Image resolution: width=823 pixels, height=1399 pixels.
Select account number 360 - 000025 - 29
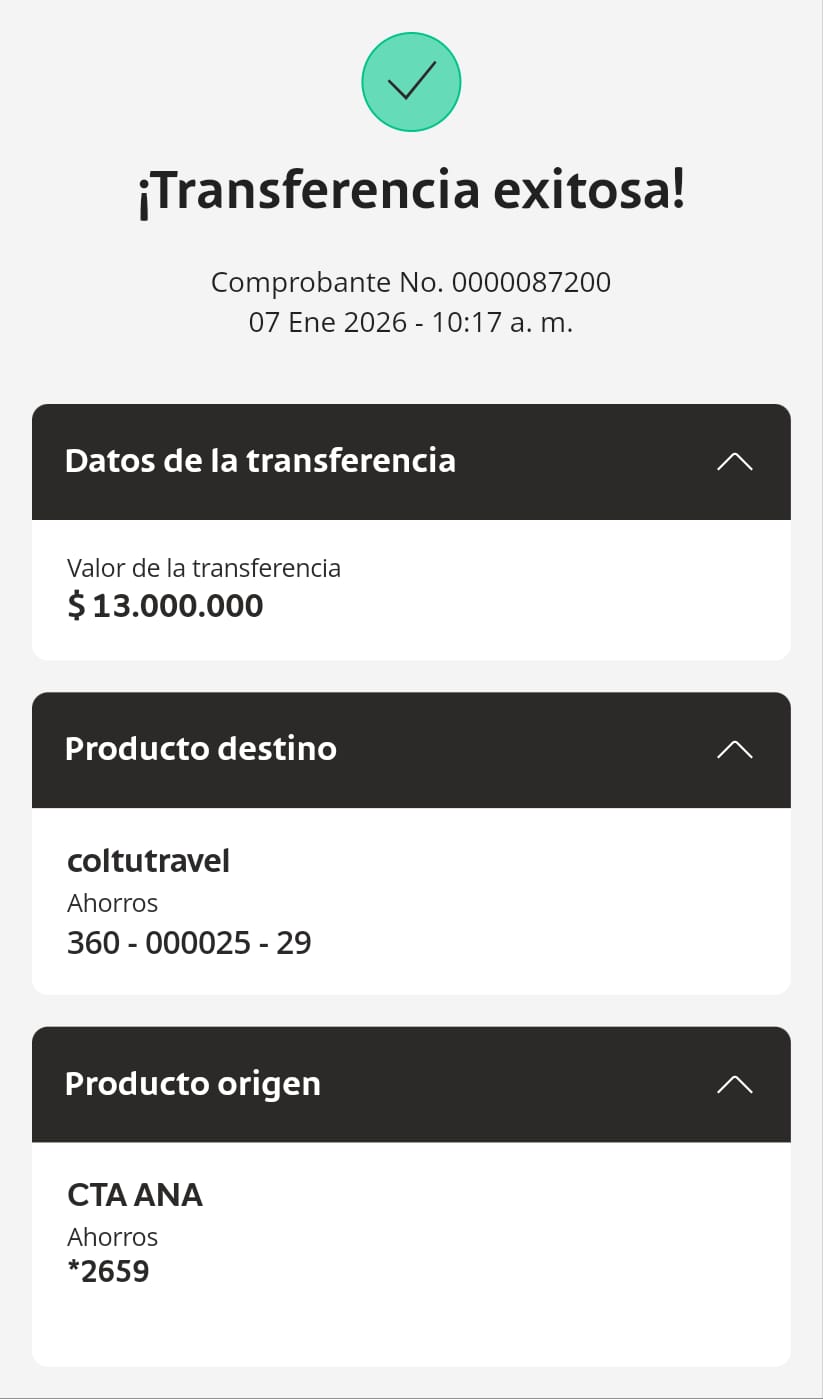click(x=189, y=943)
